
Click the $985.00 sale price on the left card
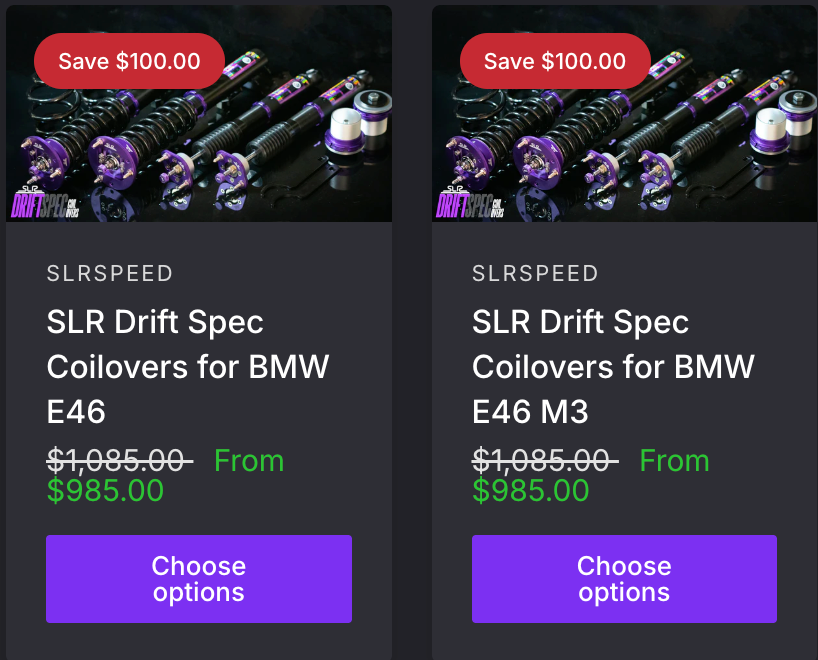pyautogui.click(x=105, y=491)
